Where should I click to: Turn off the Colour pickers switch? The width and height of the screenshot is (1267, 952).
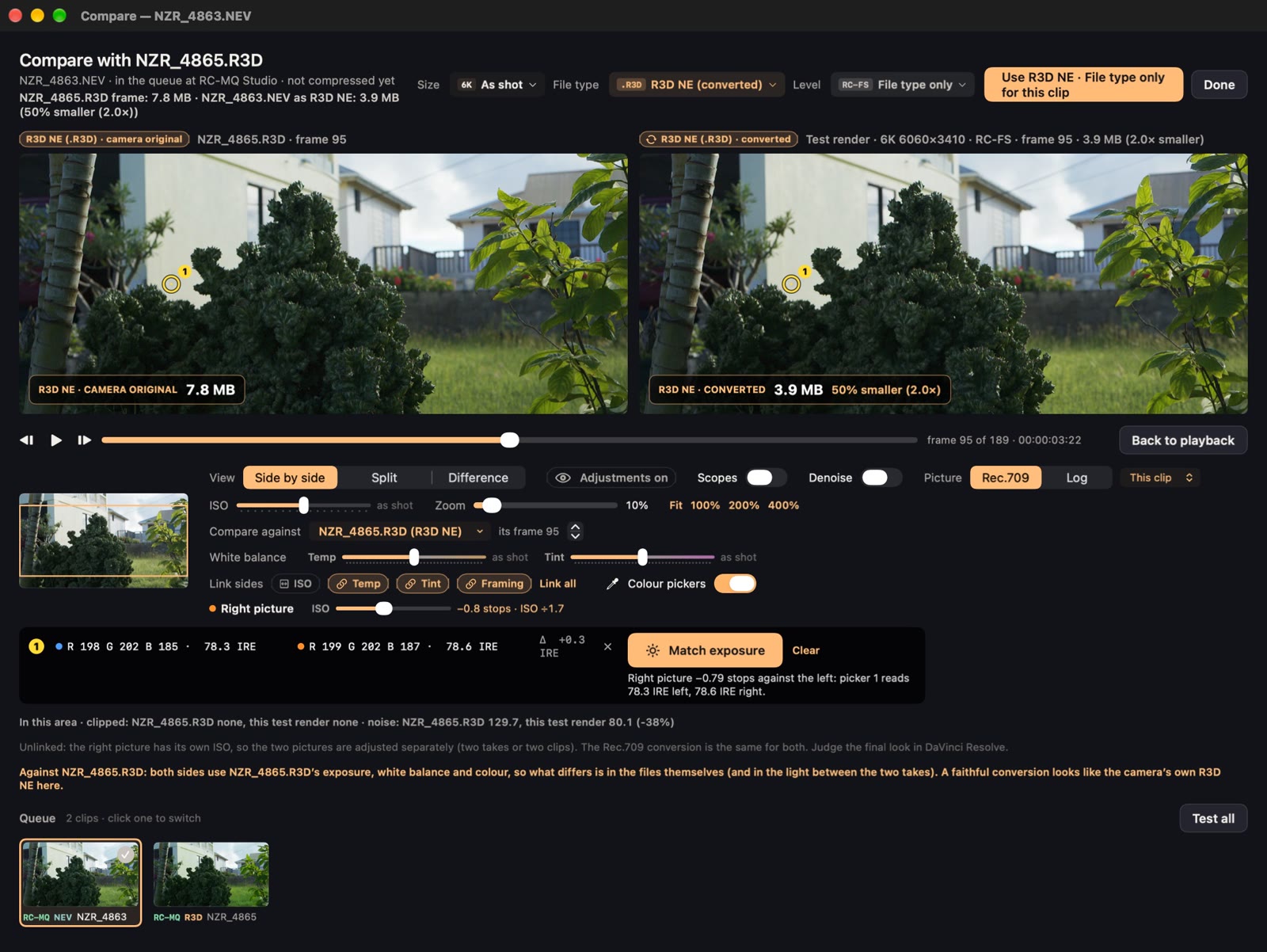735,584
